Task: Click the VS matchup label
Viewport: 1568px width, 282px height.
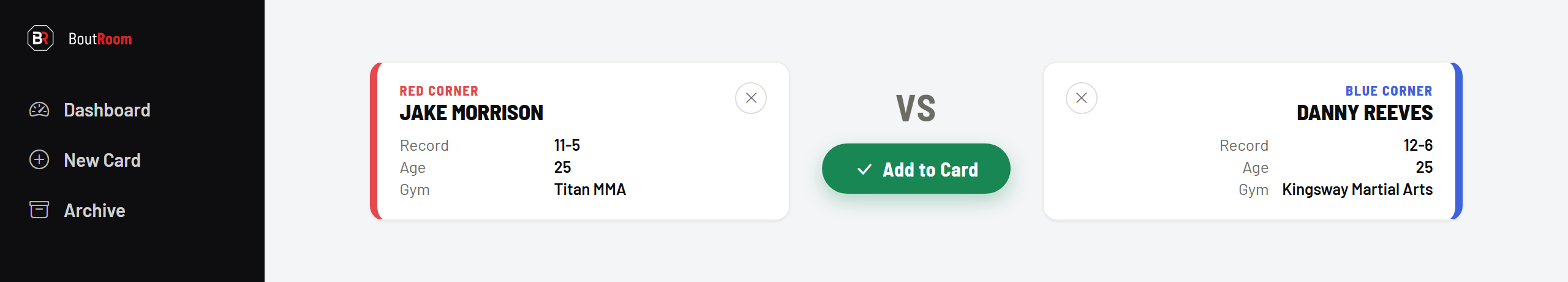Action: click(916, 109)
